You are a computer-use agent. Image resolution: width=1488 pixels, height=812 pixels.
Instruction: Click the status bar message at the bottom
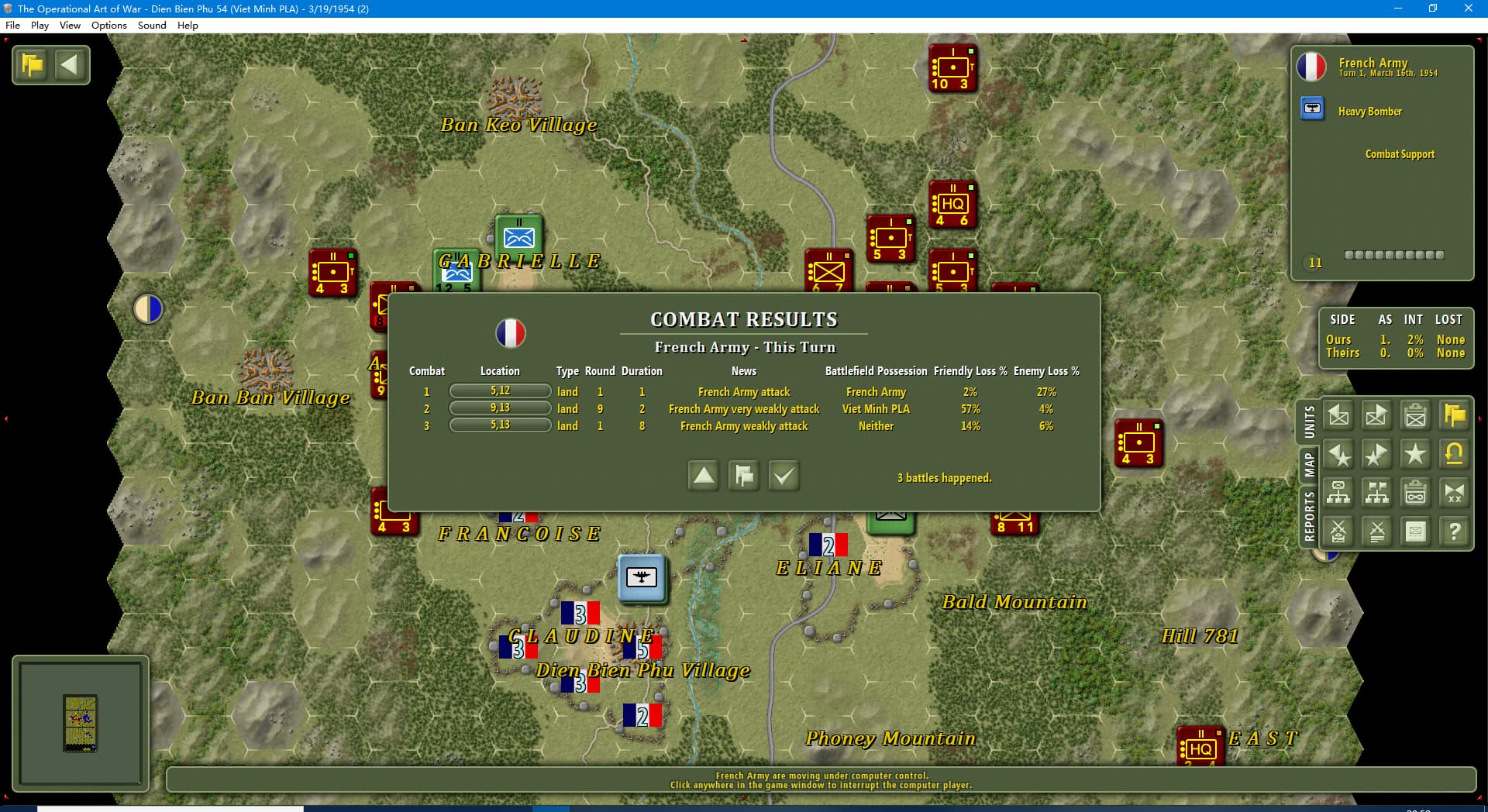click(x=821, y=780)
